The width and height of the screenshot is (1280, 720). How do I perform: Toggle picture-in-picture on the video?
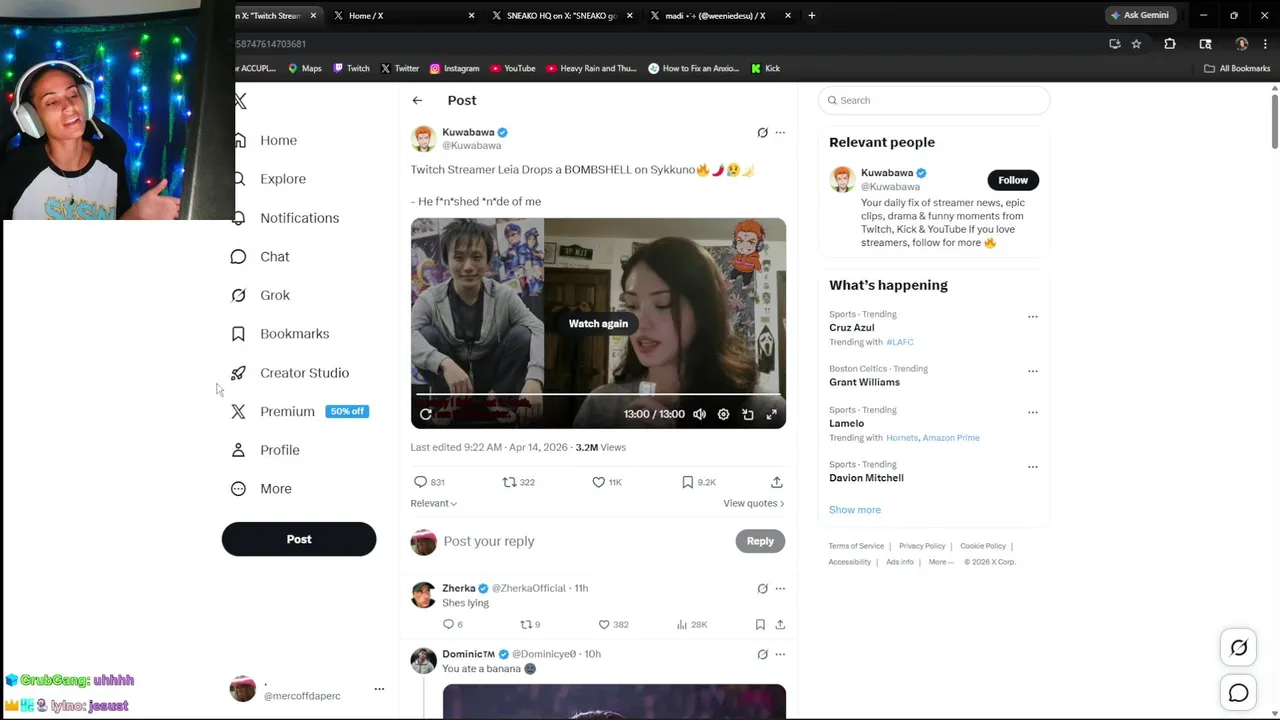click(748, 414)
